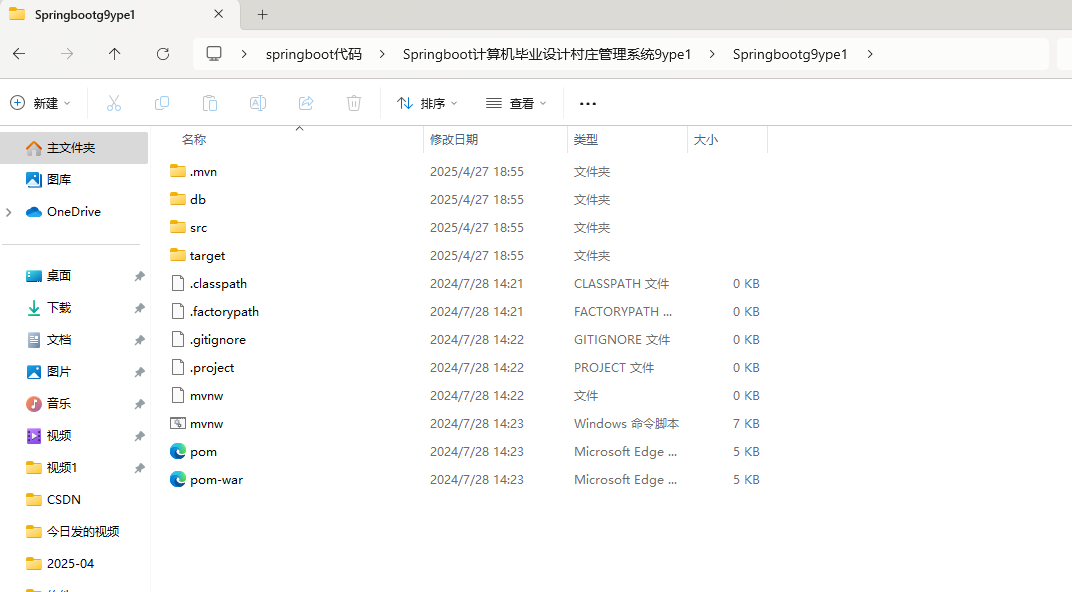Select the .project file name

212,368
